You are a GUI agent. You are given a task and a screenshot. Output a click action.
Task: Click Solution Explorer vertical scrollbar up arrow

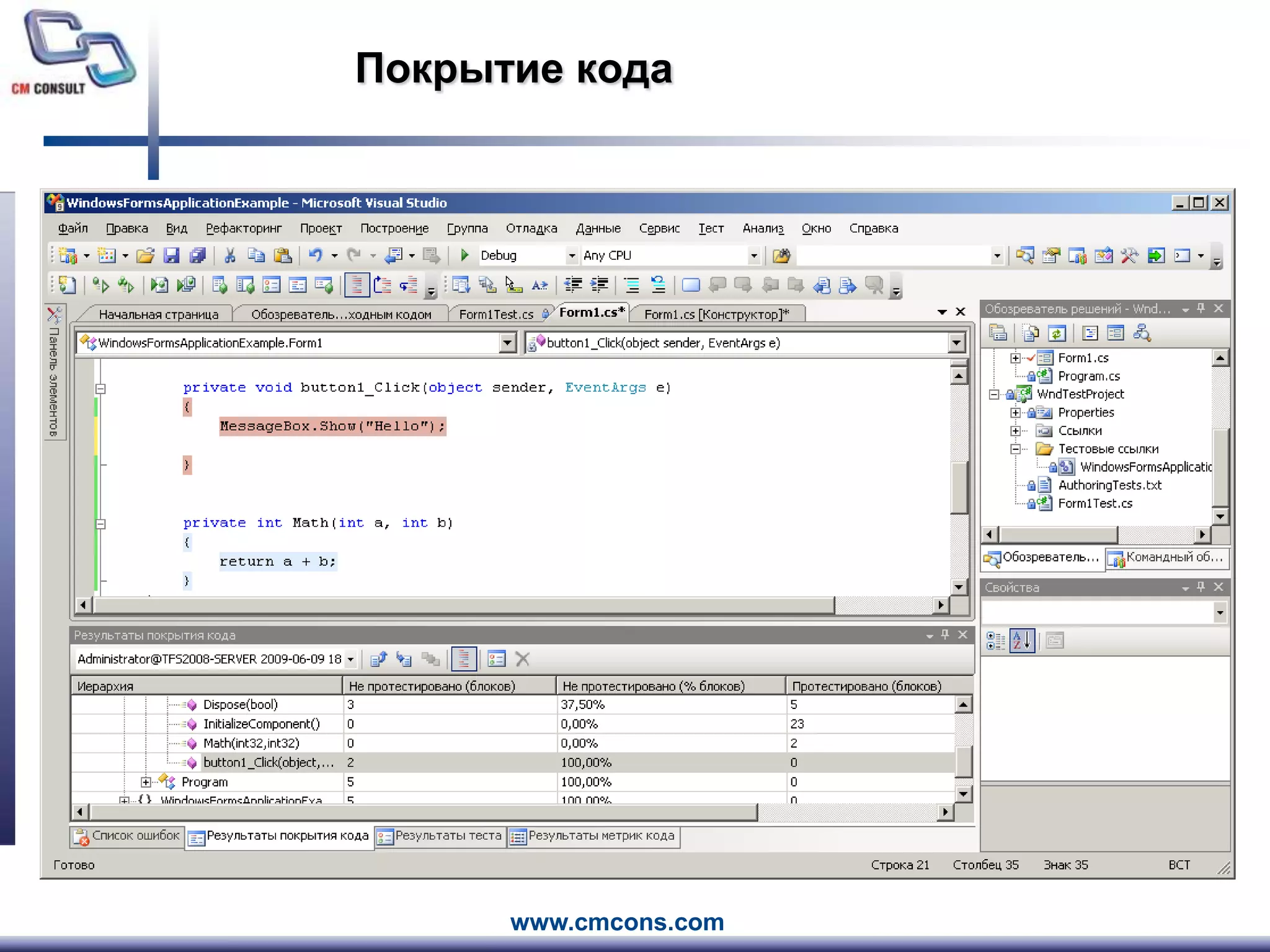pos(1220,358)
